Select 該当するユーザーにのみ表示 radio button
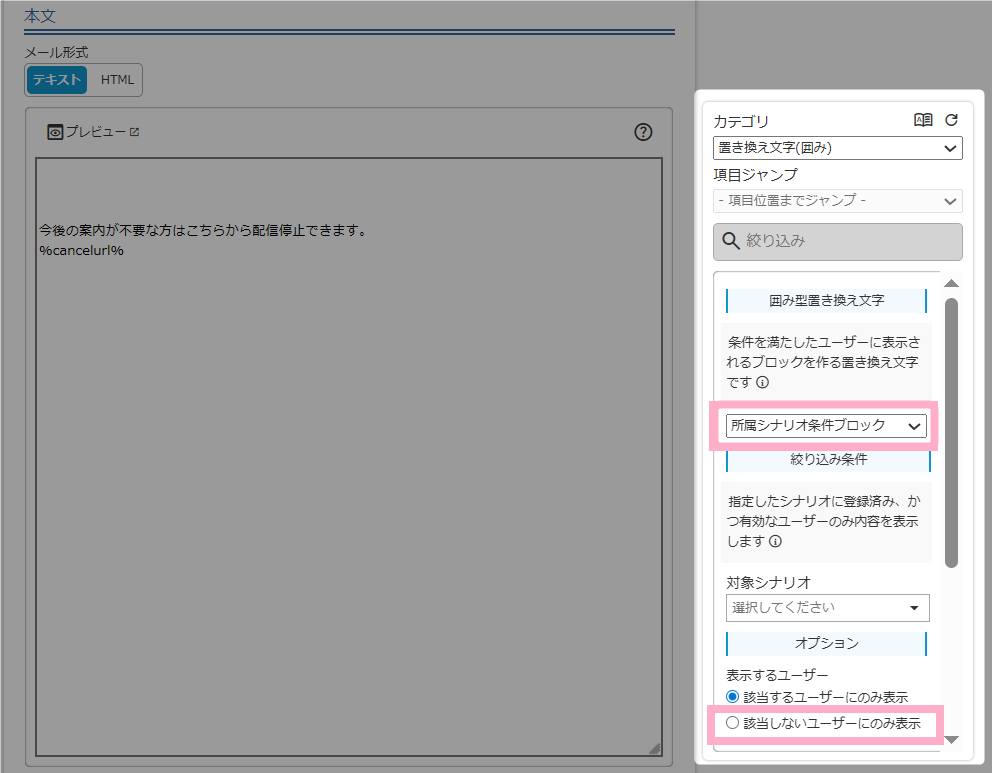 pos(731,698)
